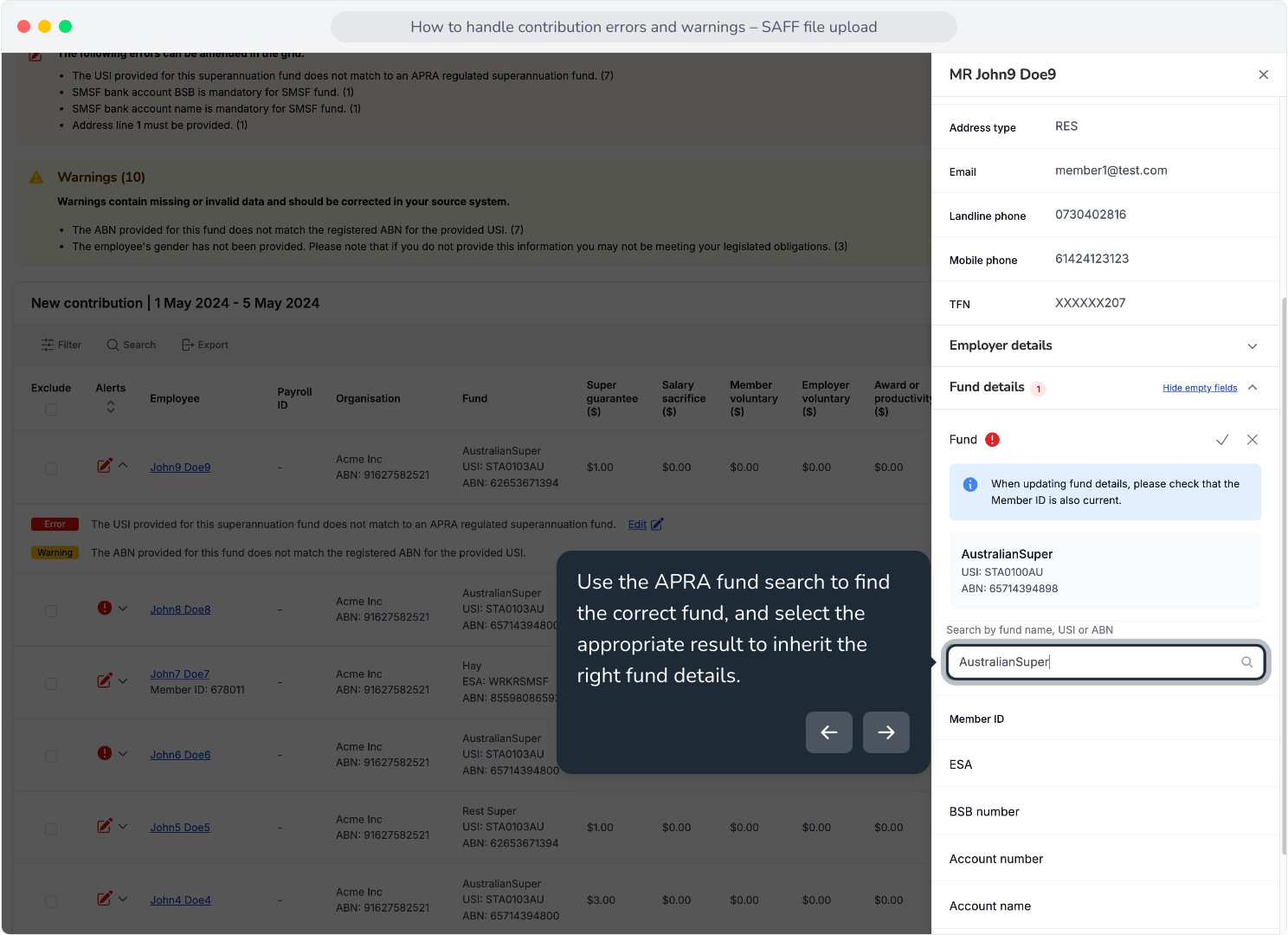
Task: Expand alerts chevron for John6 Doe6
Action: 123,753
